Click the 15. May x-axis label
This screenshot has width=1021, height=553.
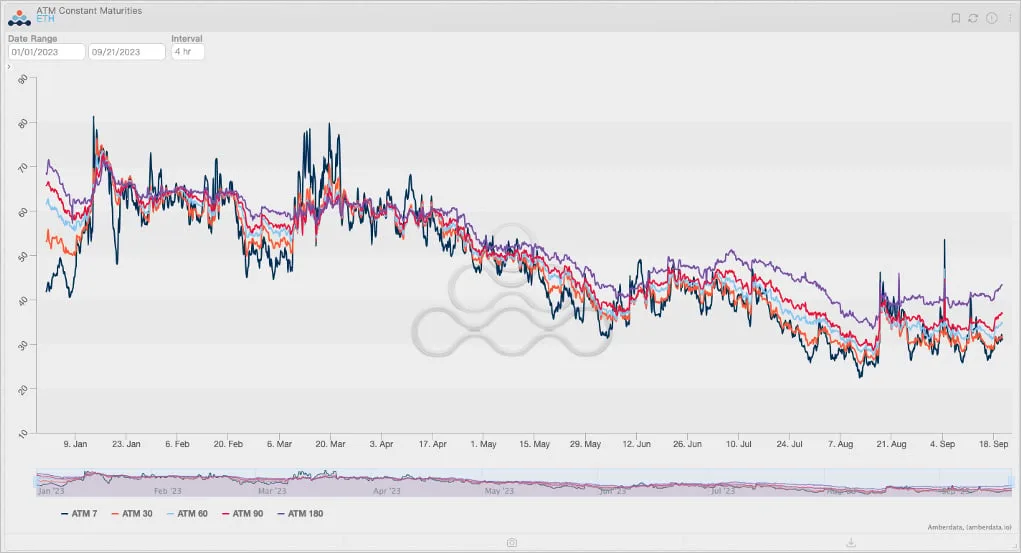pos(535,444)
